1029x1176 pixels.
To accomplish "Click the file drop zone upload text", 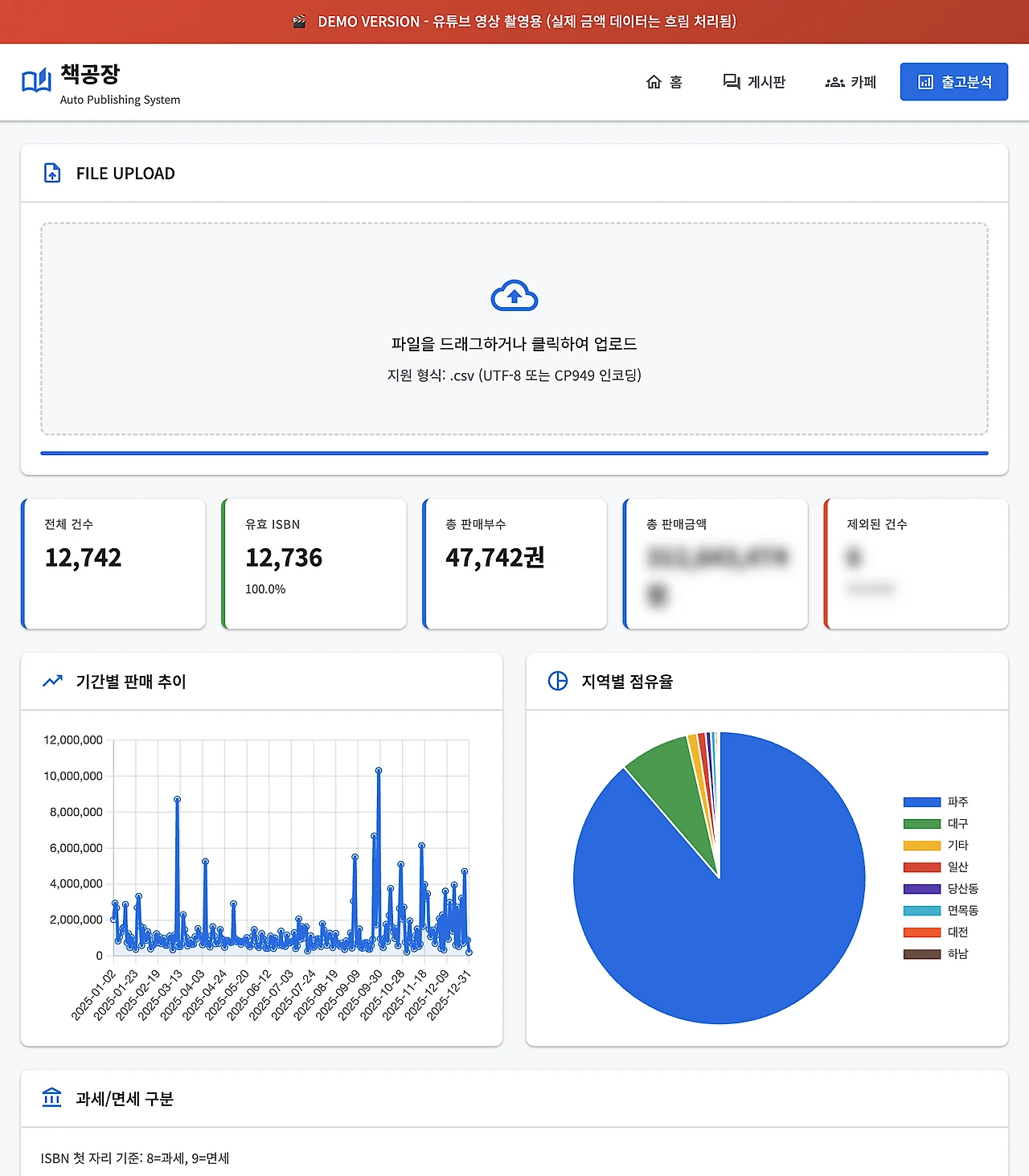I will tap(514, 344).
